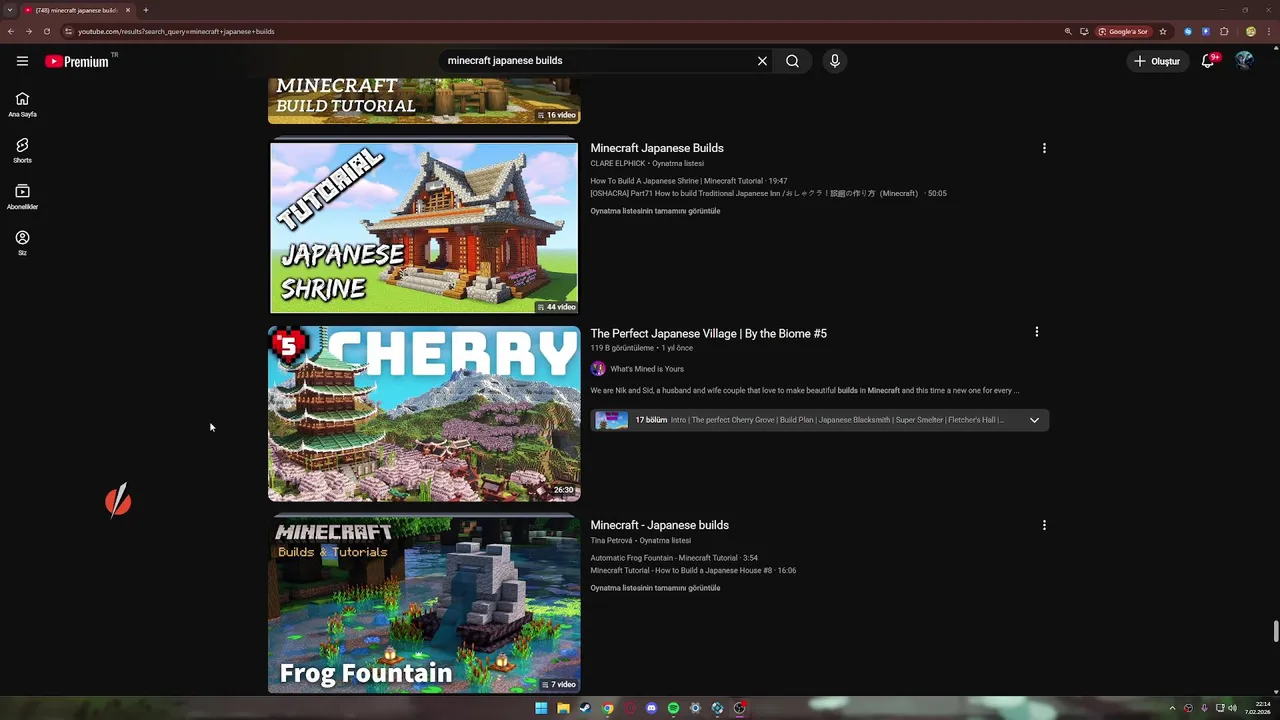This screenshot has width=1280, height=720.
Task: Click the CHERRY village video thumbnail
Action: tap(424, 413)
